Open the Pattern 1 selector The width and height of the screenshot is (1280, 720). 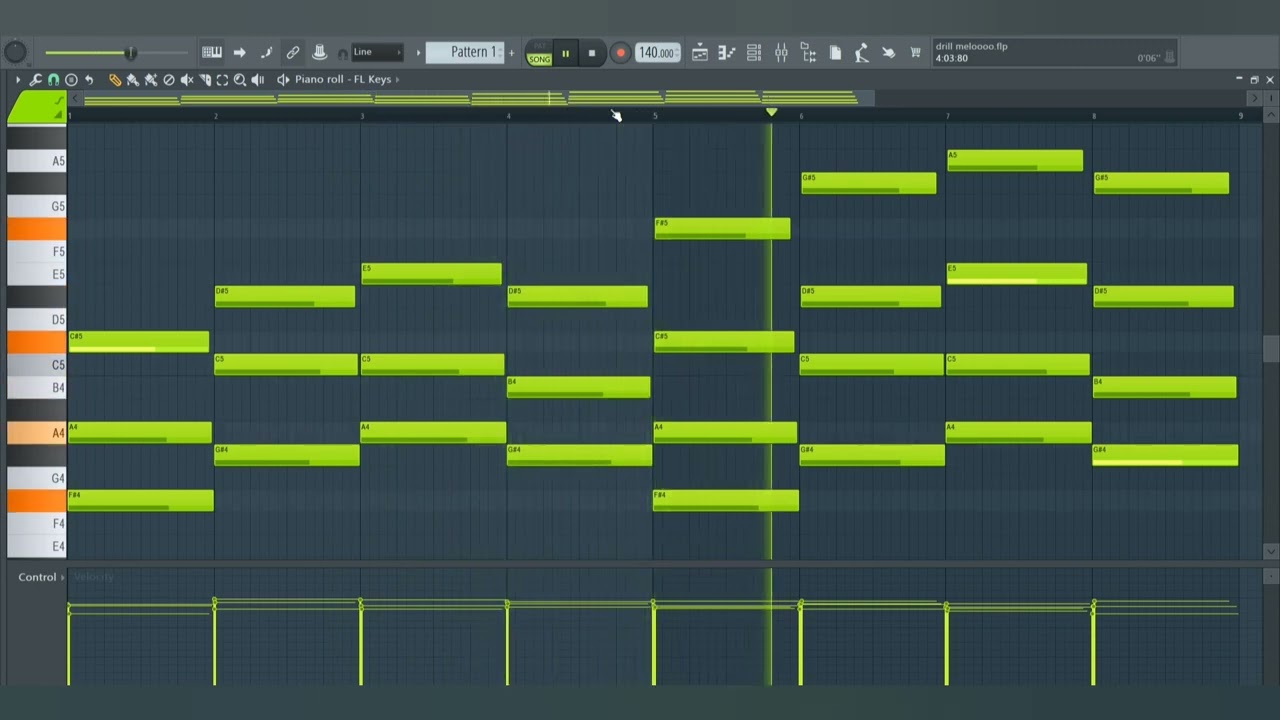(466, 52)
